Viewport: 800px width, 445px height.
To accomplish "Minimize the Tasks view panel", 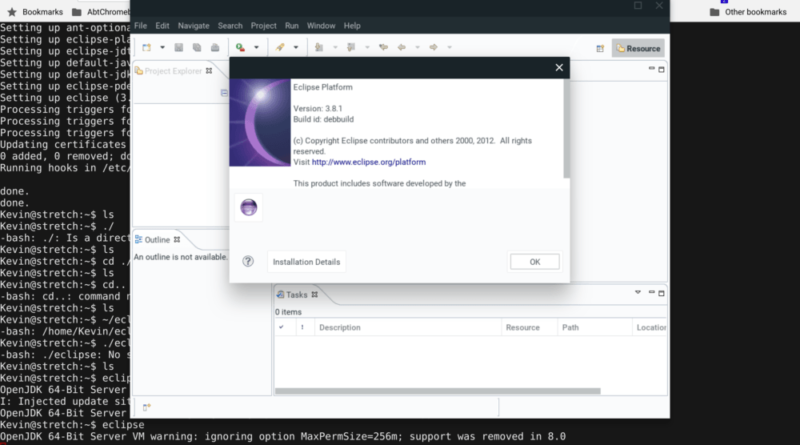I will 652,292.
